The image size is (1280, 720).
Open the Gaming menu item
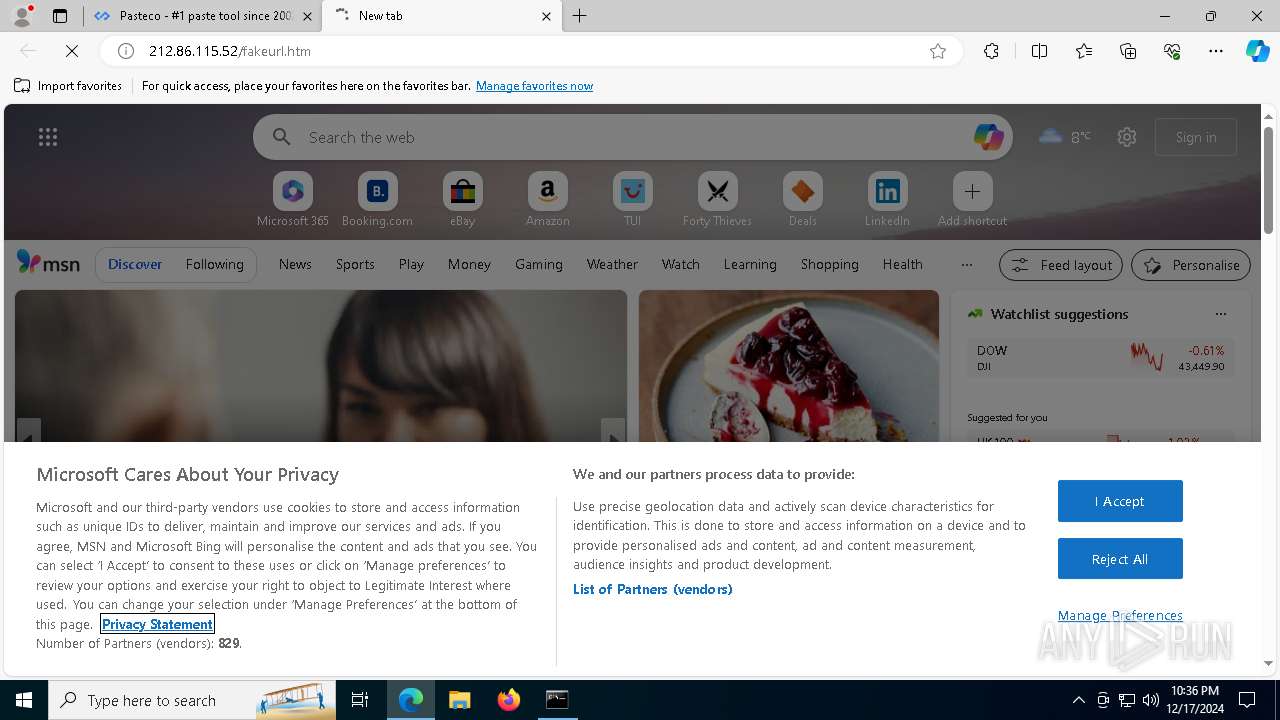(539, 264)
